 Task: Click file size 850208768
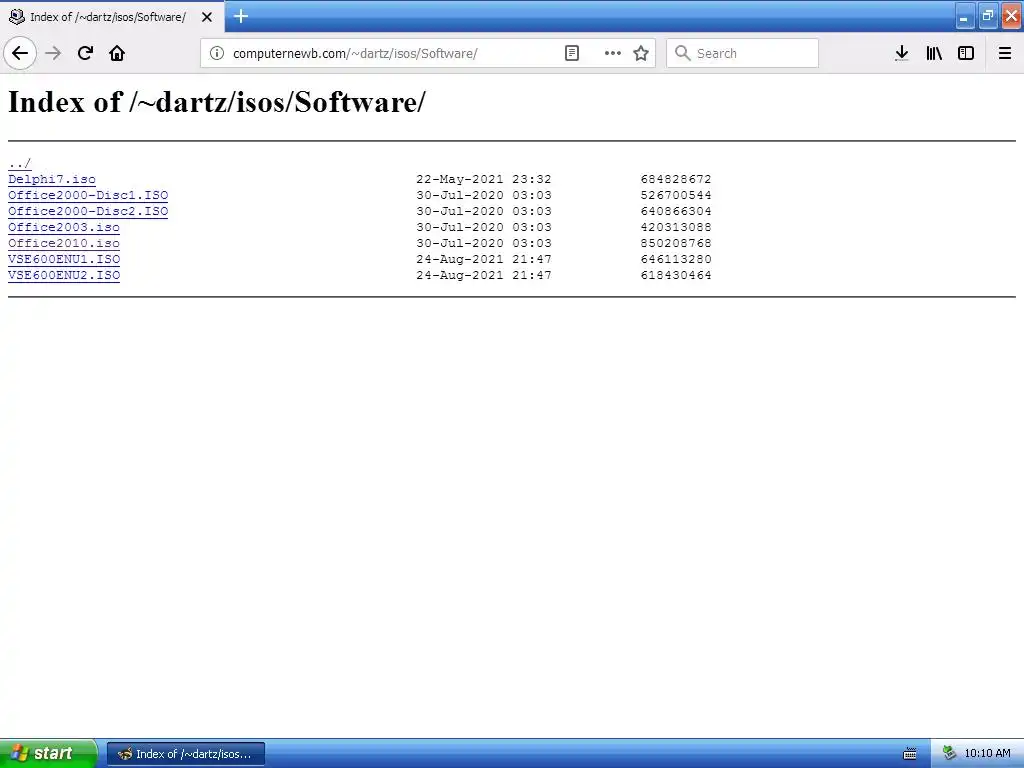[x=676, y=243]
